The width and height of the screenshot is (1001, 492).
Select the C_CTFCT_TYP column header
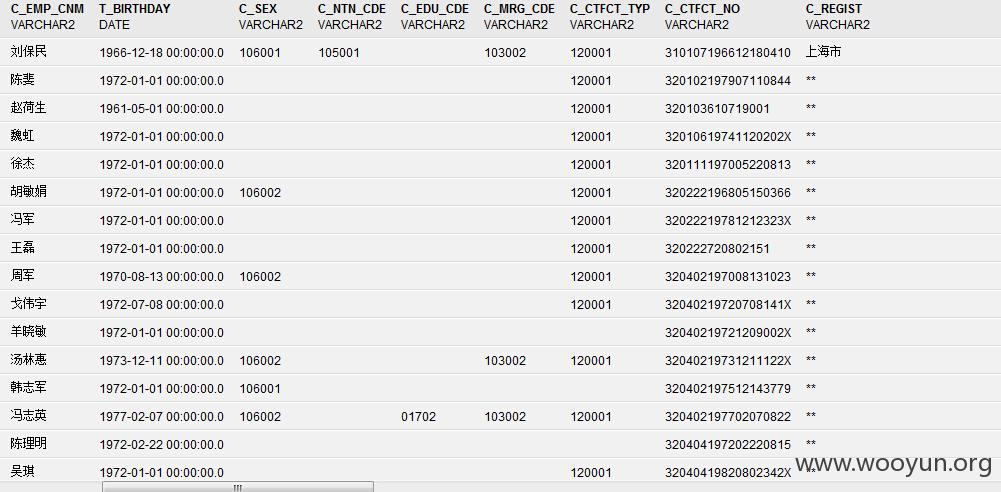[610, 10]
